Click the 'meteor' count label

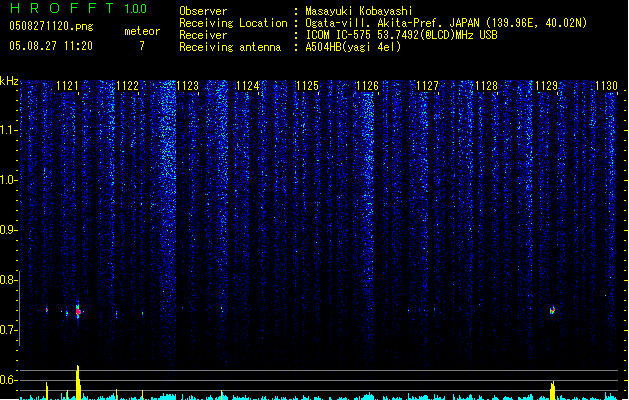tap(142, 31)
